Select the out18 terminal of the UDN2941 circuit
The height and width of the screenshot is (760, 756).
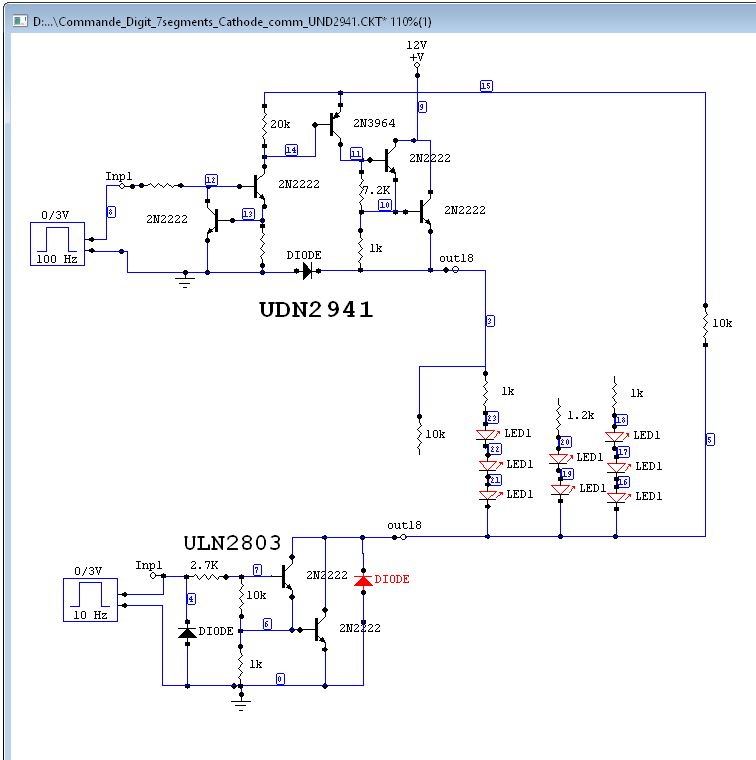455,269
